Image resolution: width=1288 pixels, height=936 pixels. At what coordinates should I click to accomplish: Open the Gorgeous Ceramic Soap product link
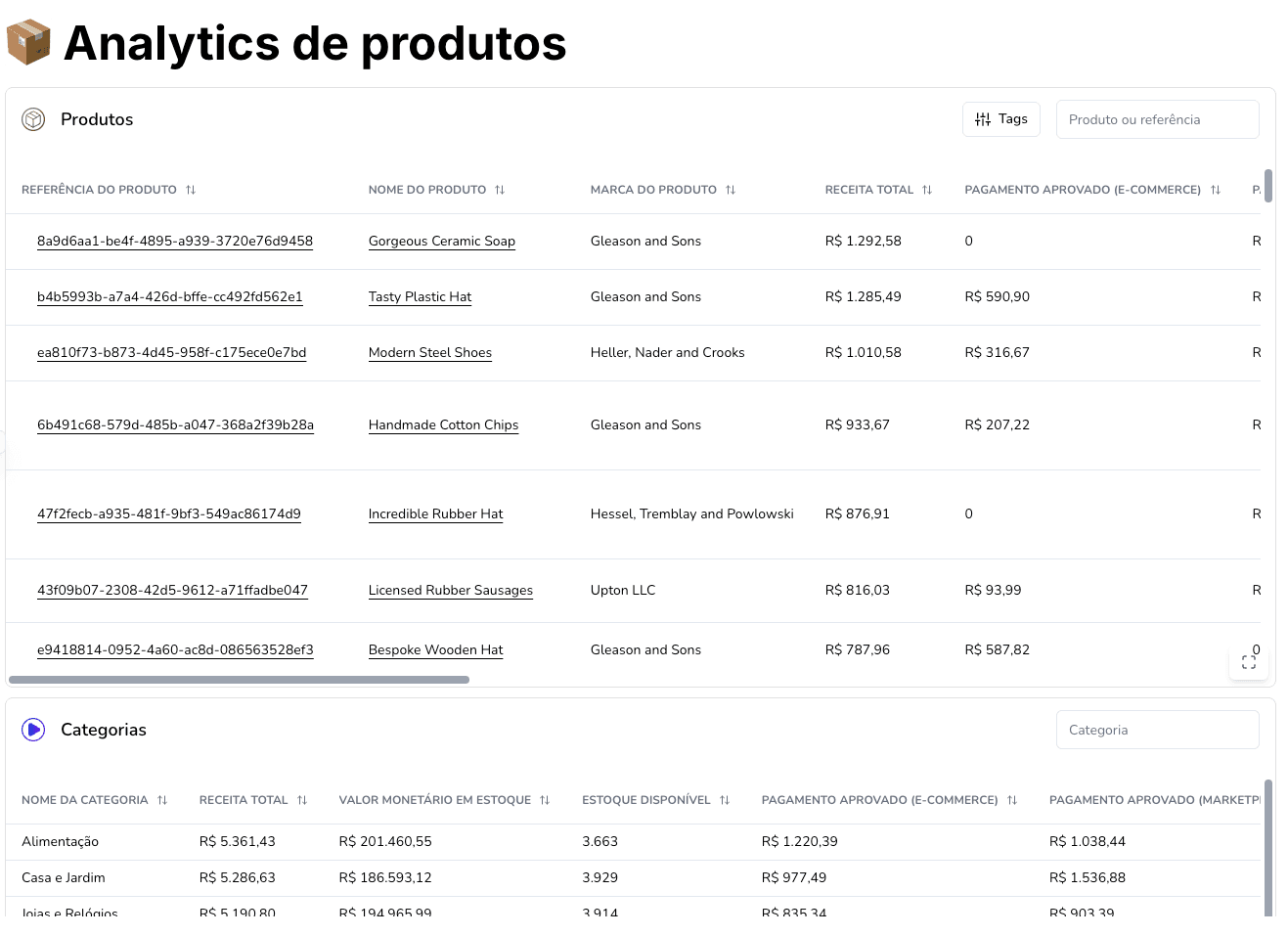click(442, 242)
